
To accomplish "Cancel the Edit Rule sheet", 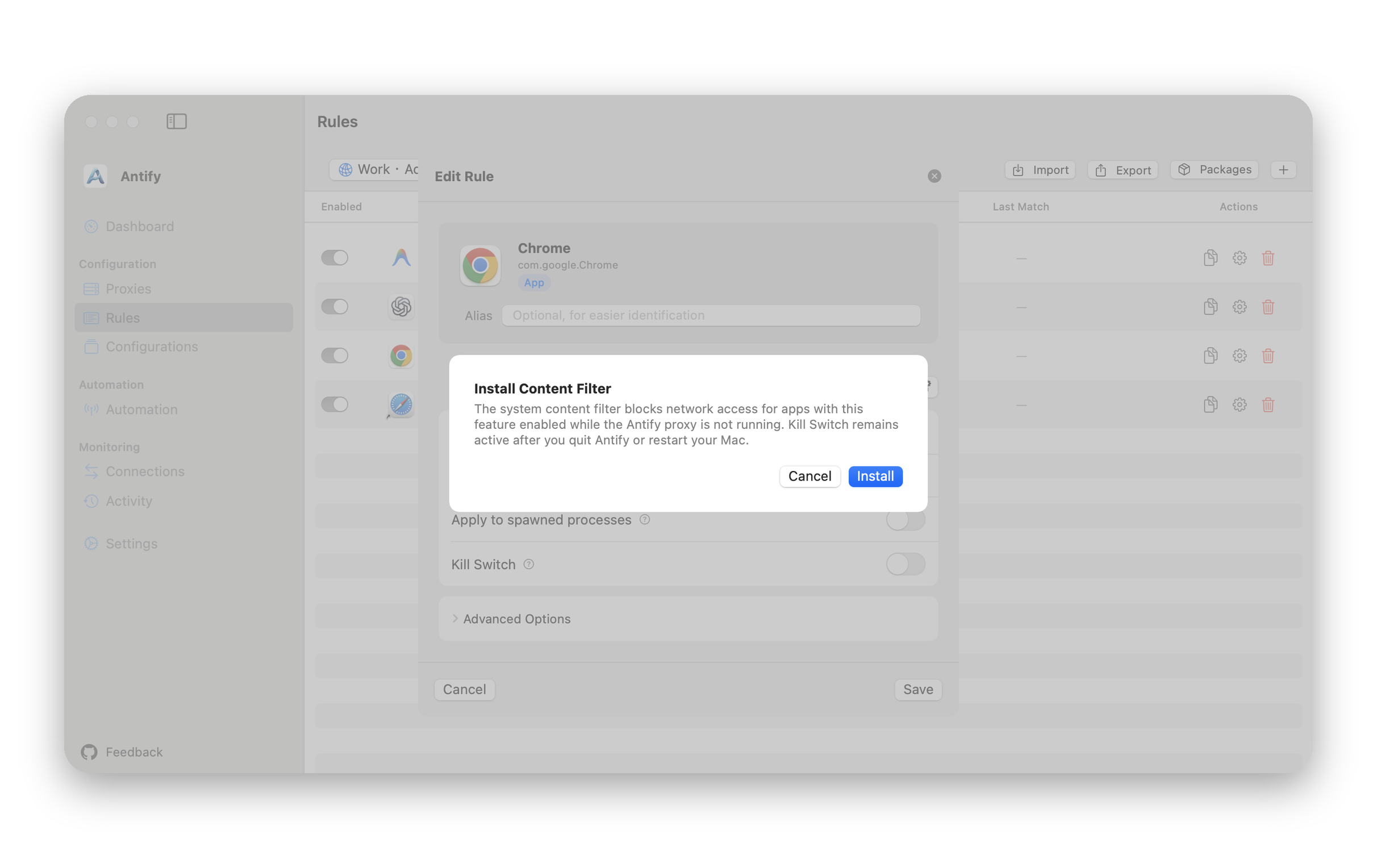I will coord(464,690).
